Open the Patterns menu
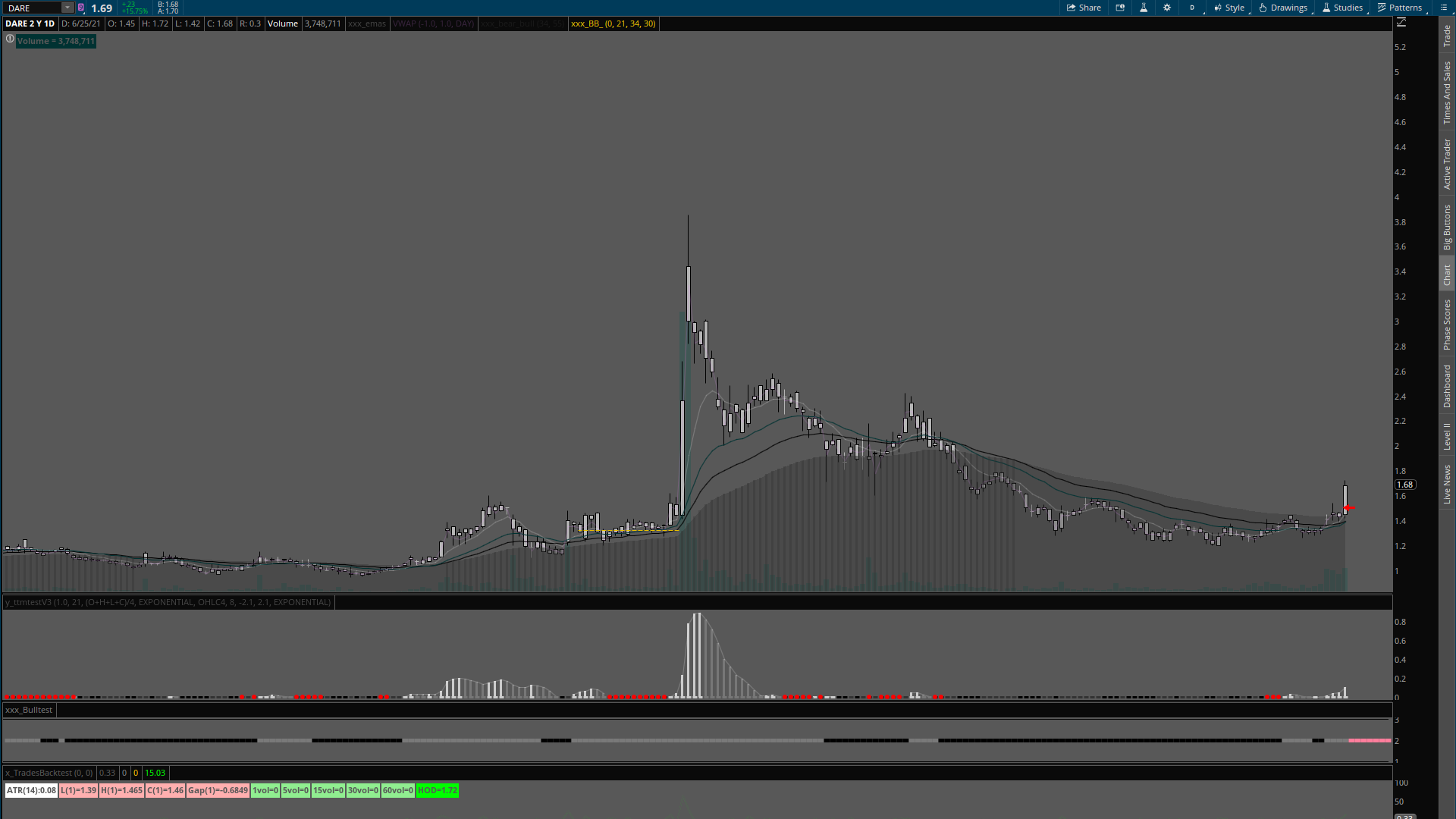The width and height of the screenshot is (1456, 819). [x=1400, y=8]
